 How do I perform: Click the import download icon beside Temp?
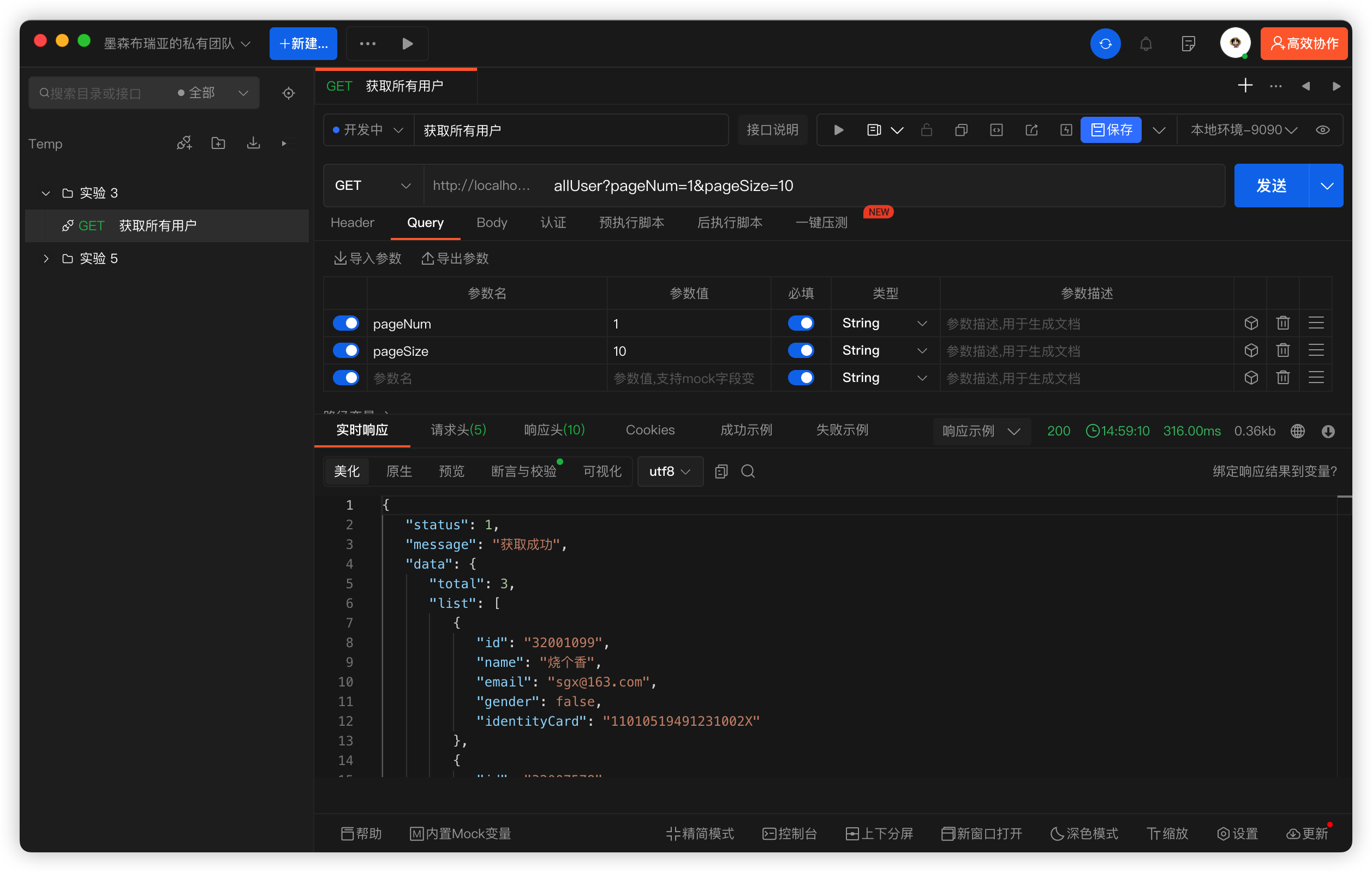pyautogui.click(x=254, y=143)
